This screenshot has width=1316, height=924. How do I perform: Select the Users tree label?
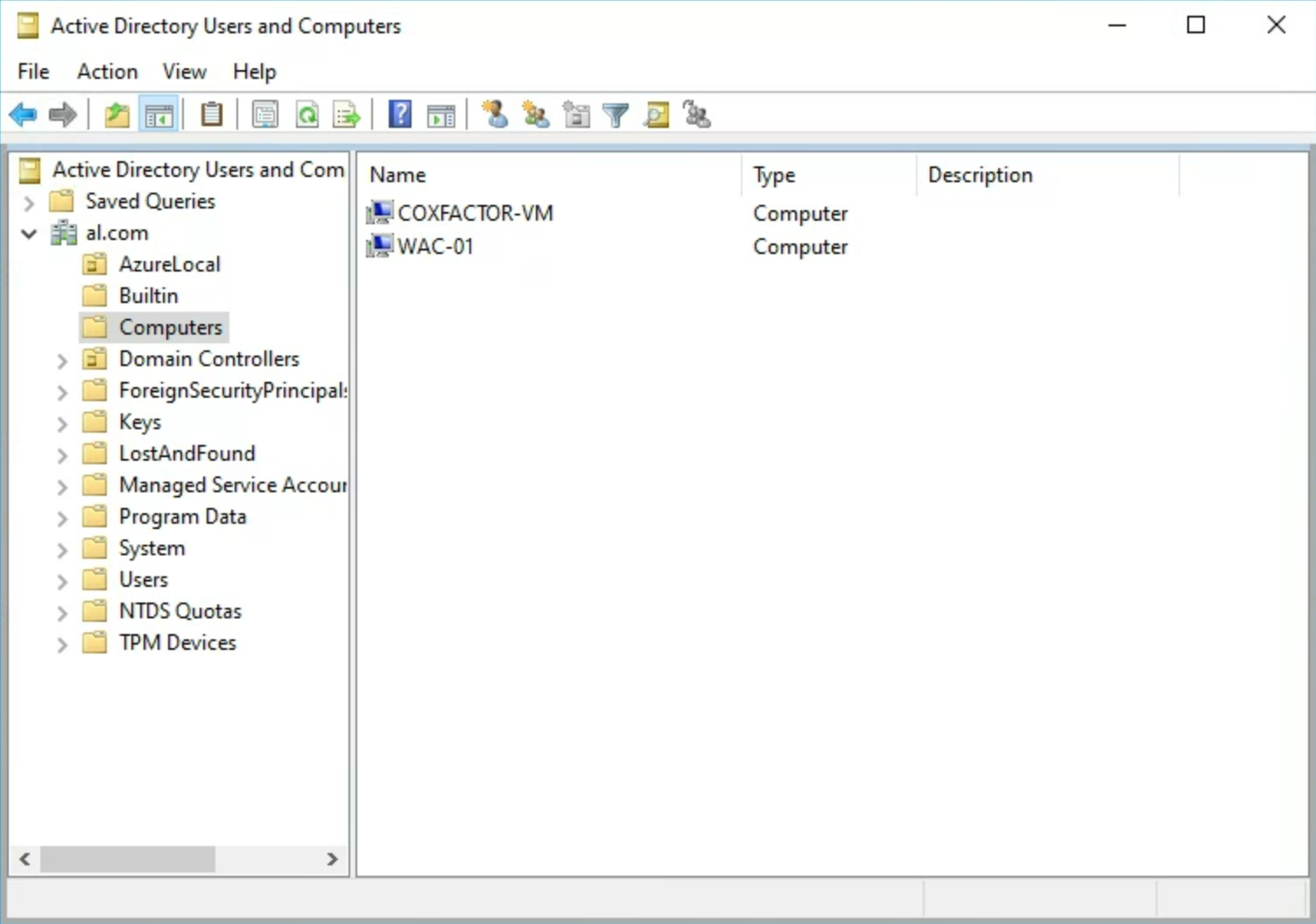pos(144,580)
